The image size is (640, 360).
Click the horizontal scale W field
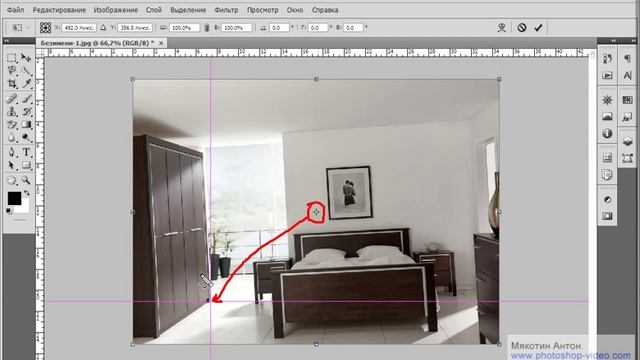coord(184,28)
